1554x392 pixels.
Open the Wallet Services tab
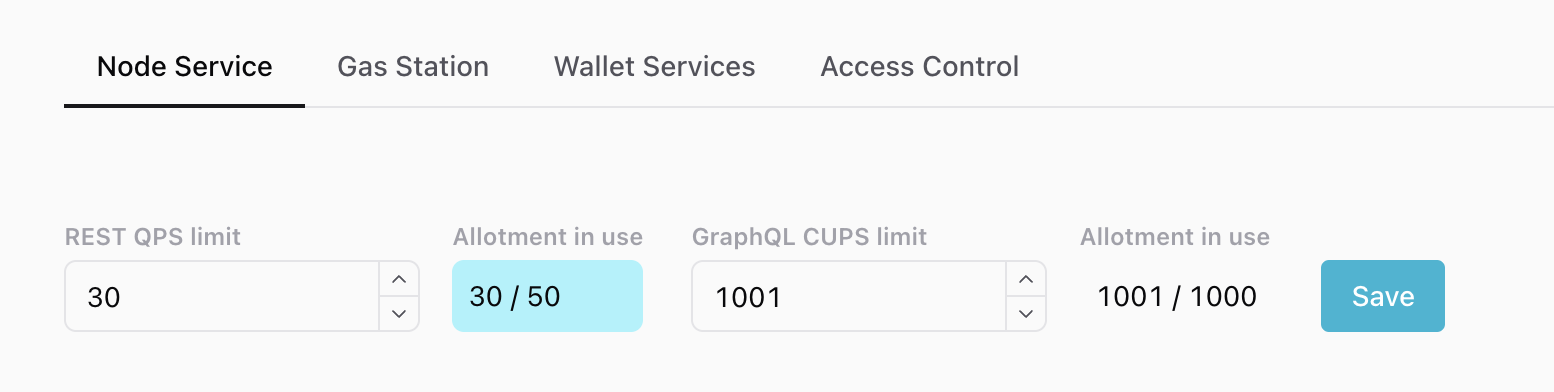[655, 67]
